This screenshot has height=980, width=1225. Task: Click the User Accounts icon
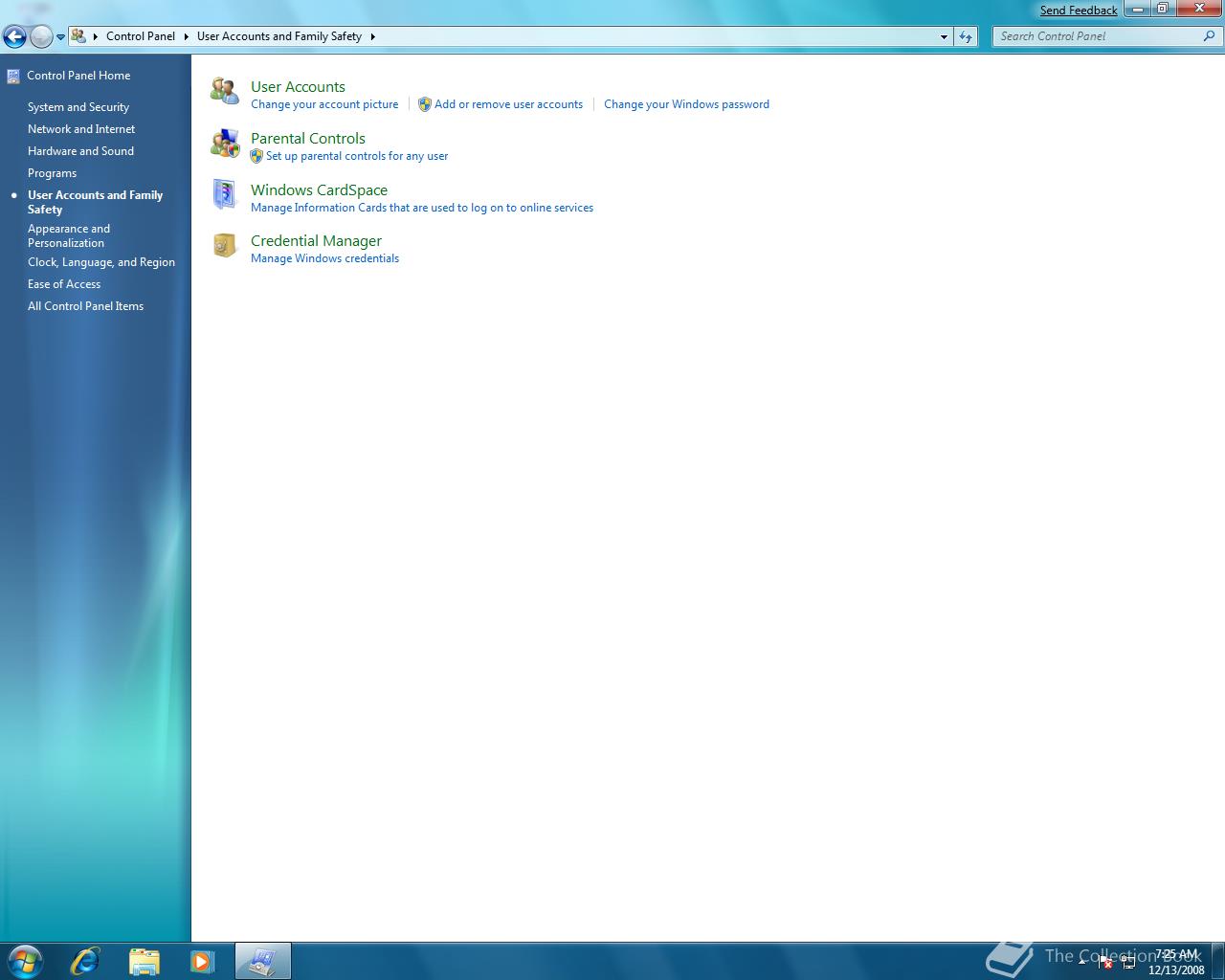pyautogui.click(x=225, y=91)
